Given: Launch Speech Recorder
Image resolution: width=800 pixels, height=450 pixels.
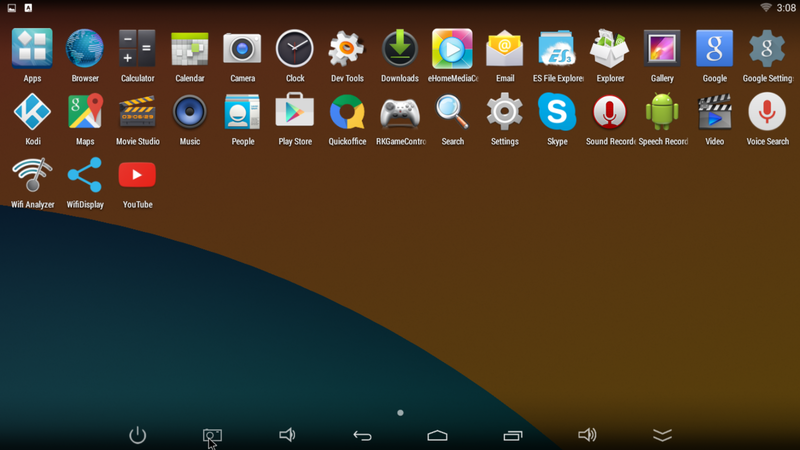Looking at the screenshot, I should coord(662,112).
